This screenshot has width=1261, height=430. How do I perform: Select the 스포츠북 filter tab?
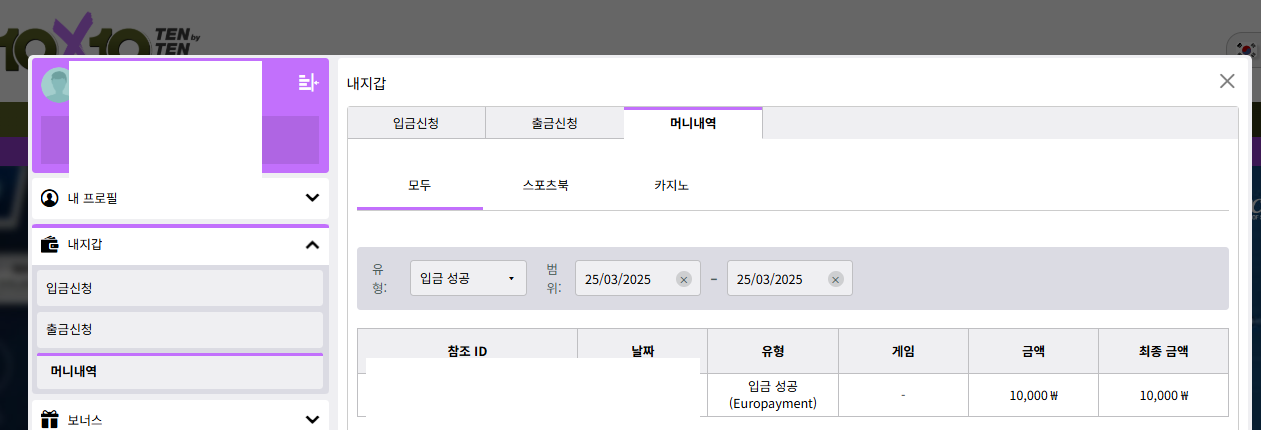[x=546, y=186]
